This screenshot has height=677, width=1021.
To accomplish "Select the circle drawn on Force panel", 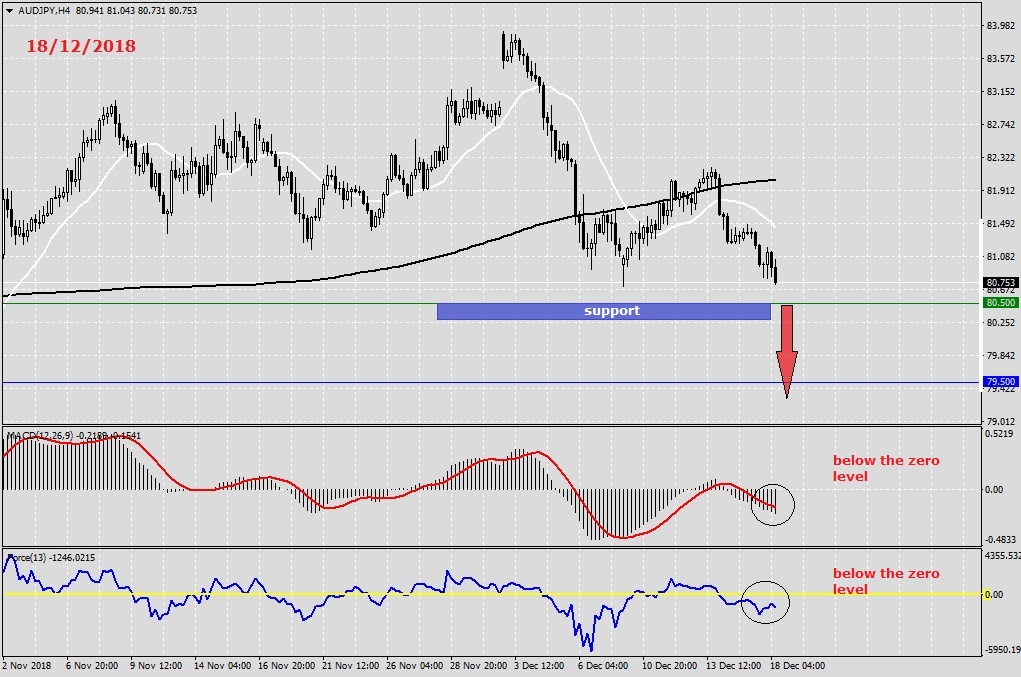I will pos(766,601).
